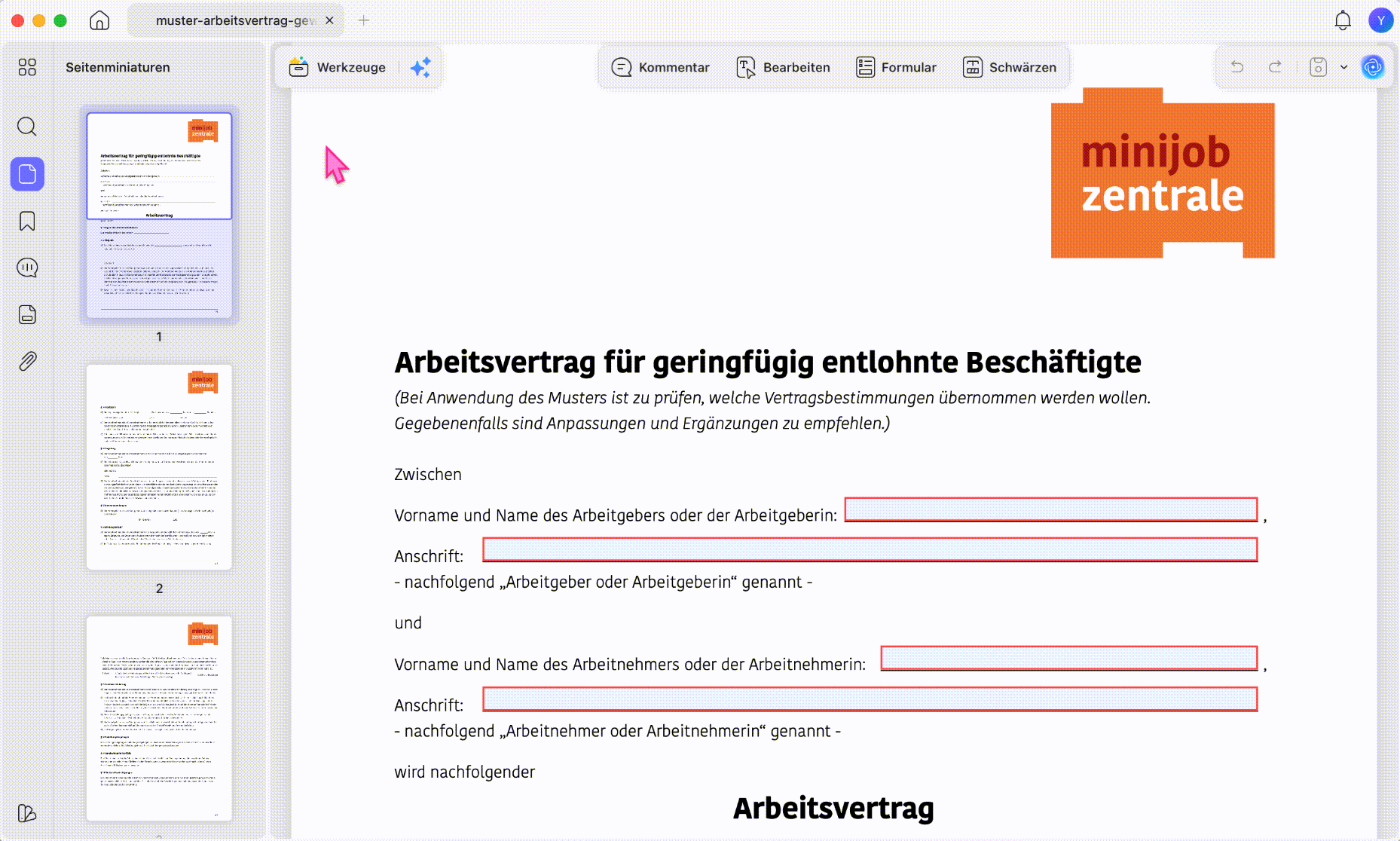The width and height of the screenshot is (1400, 841).
Task: Select page 1 thumbnail
Action: (159, 216)
